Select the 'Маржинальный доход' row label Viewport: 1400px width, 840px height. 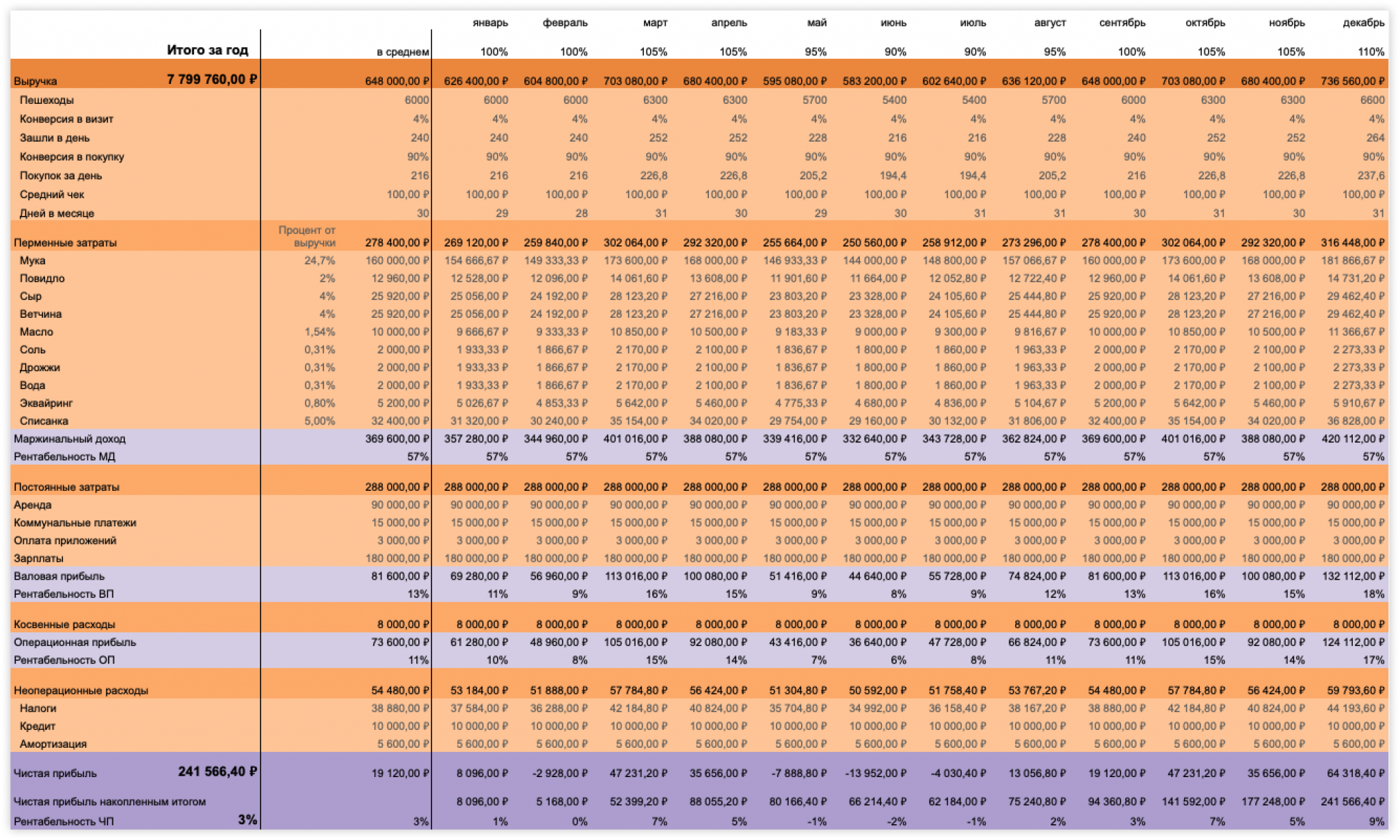coord(70,439)
